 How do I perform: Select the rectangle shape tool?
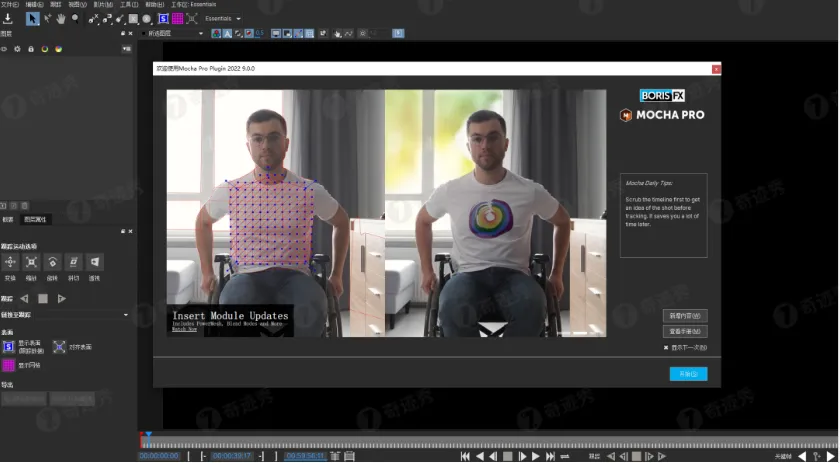[133, 19]
